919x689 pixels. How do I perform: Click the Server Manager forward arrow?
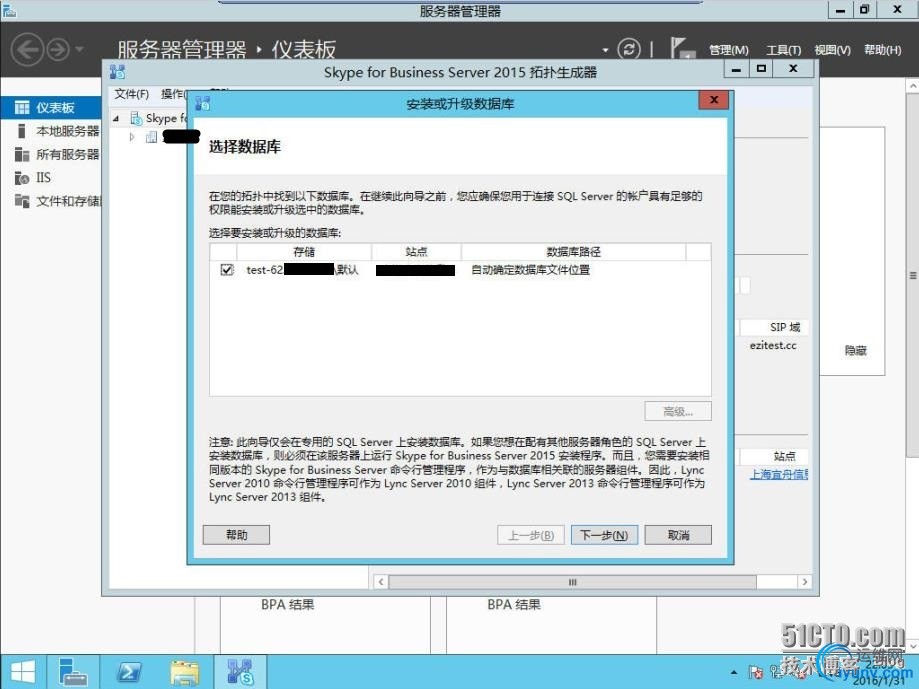pyautogui.click(x=58, y=49)
